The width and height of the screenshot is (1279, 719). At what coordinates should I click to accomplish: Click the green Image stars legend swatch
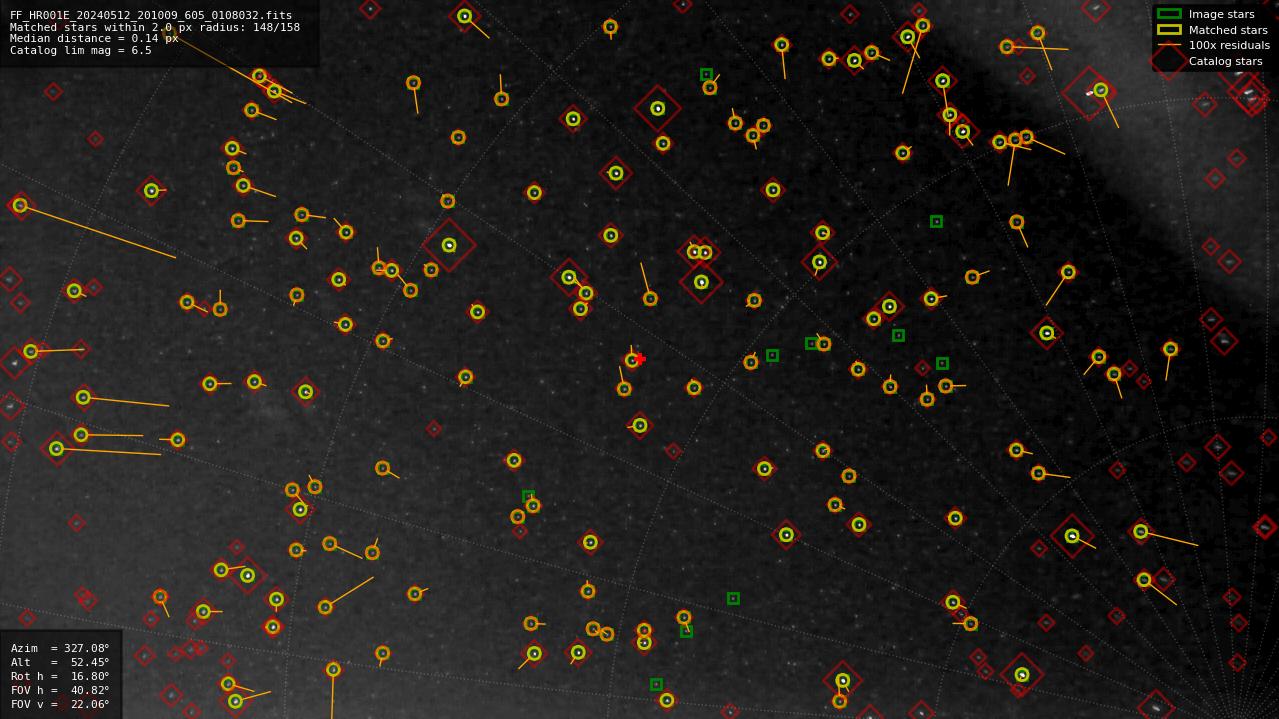point(1169,14)
